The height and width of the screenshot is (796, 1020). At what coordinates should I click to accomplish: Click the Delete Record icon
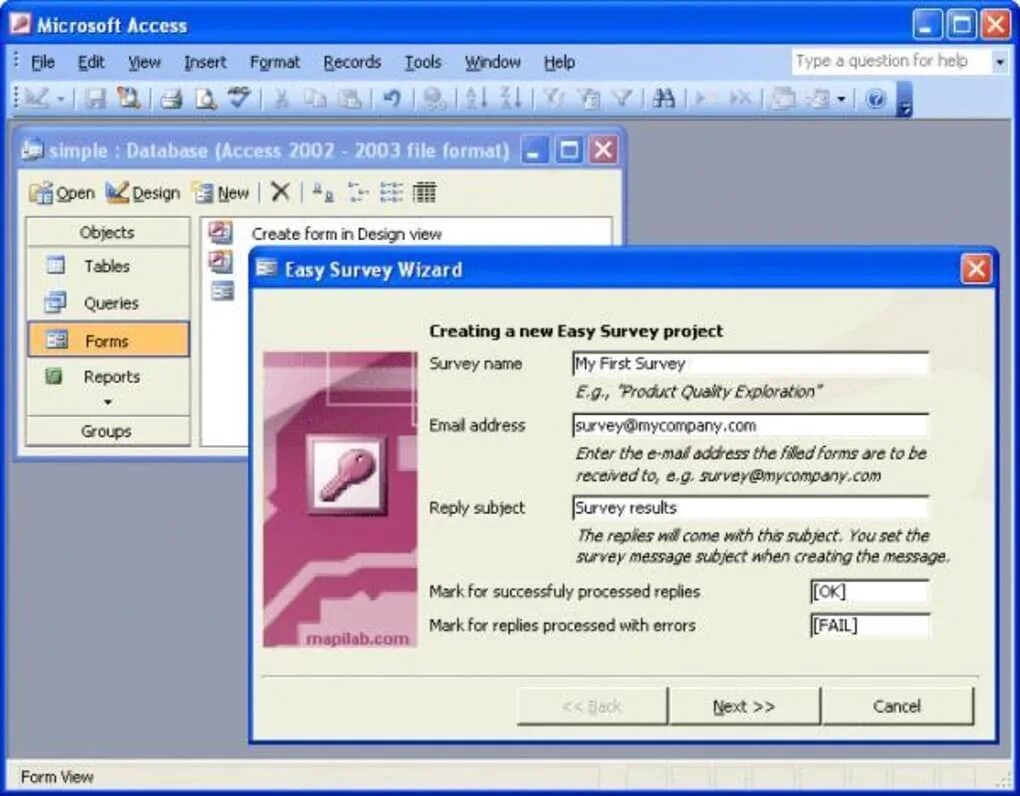[740, 99]
